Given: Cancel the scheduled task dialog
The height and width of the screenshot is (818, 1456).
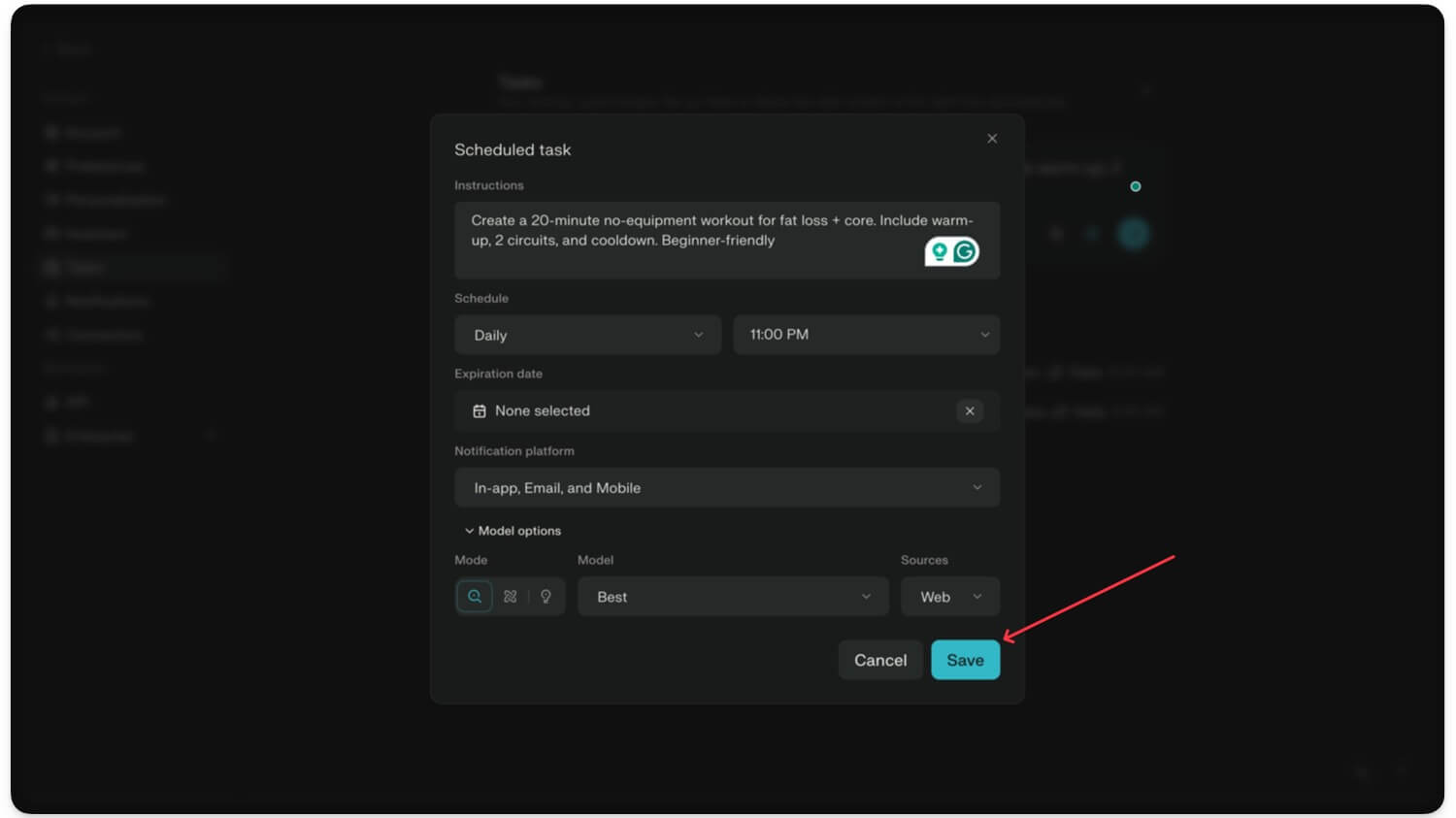Looking at the screenshot, I should tap(879, 659).
